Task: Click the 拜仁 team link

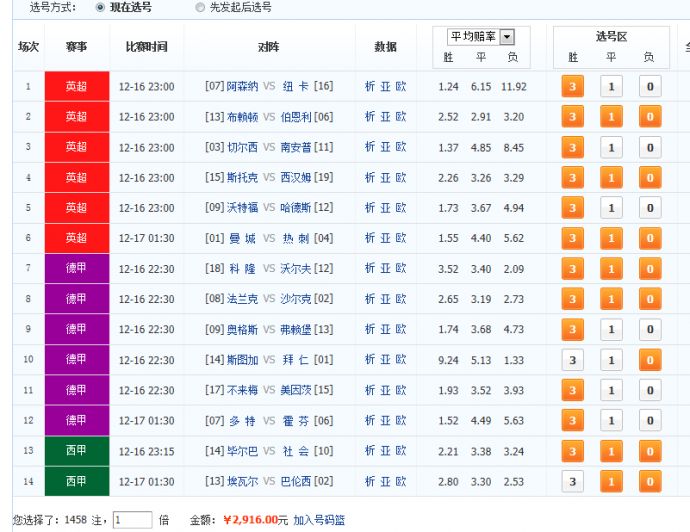Action: point(296,360)
